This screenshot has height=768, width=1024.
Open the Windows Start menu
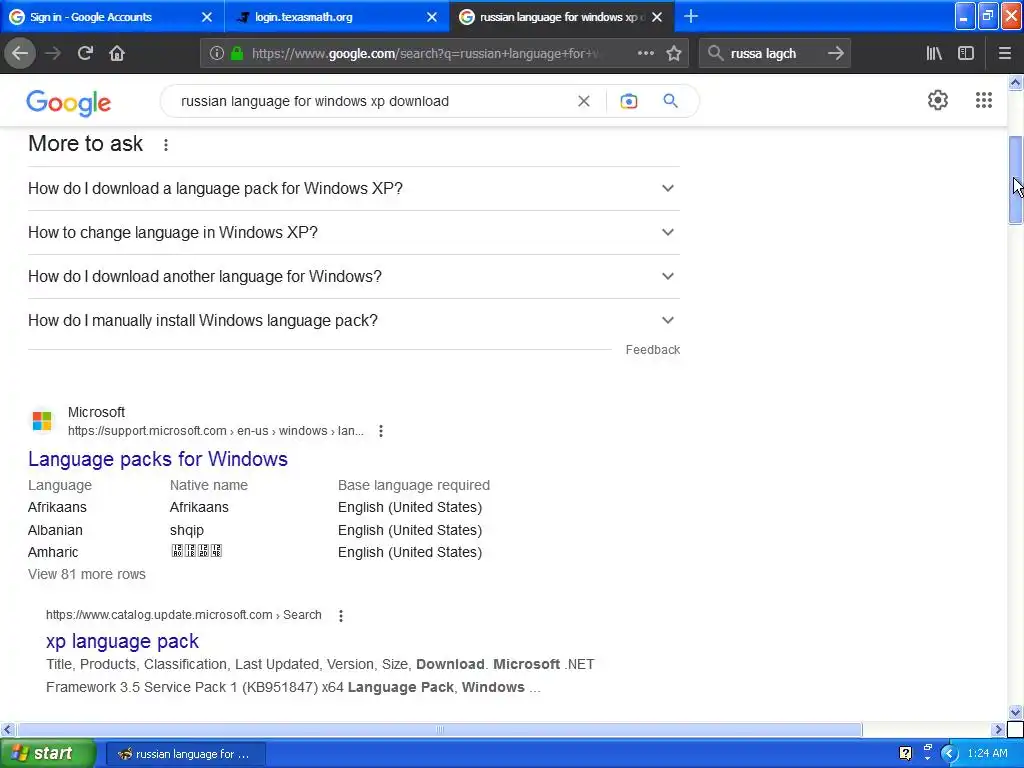[47, 754]
